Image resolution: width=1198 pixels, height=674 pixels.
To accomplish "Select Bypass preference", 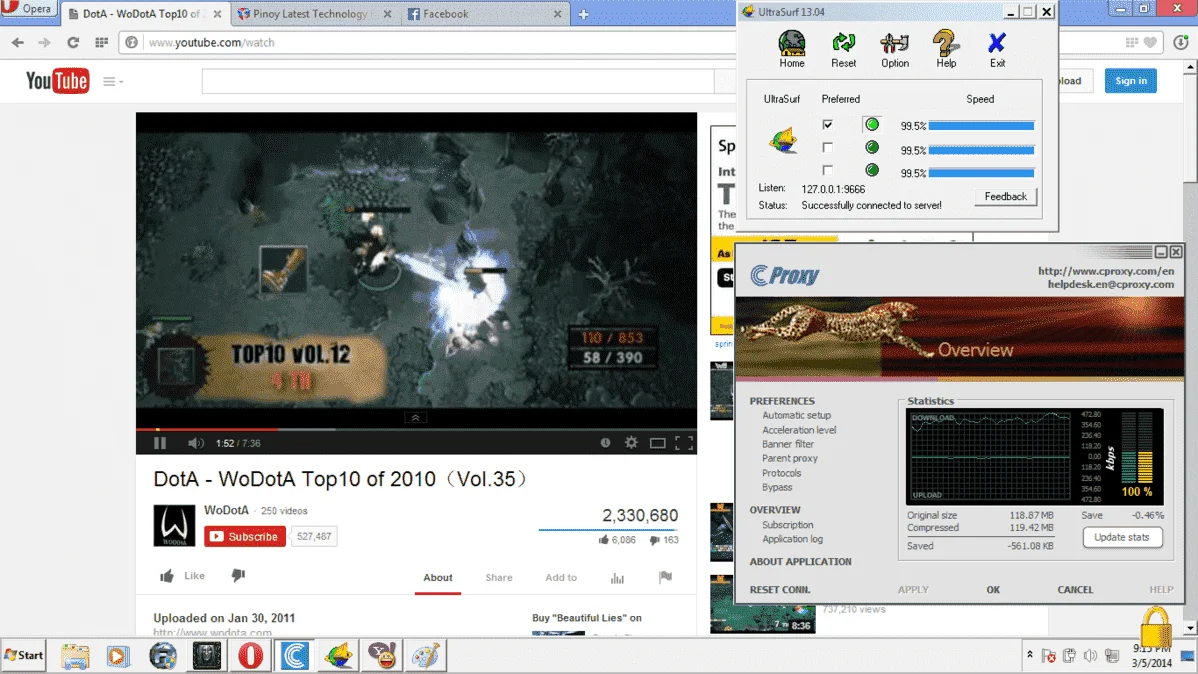I will pos(777,488).
